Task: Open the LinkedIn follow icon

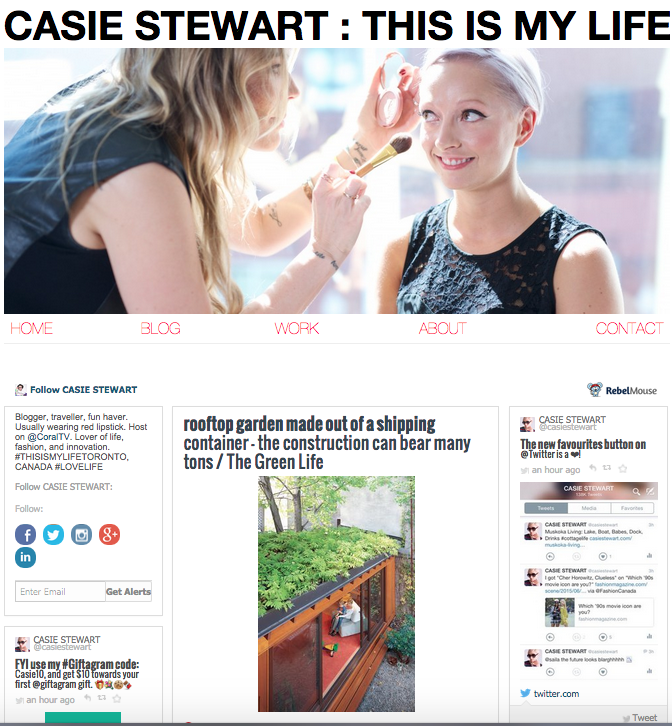Action: pos(25,557)
